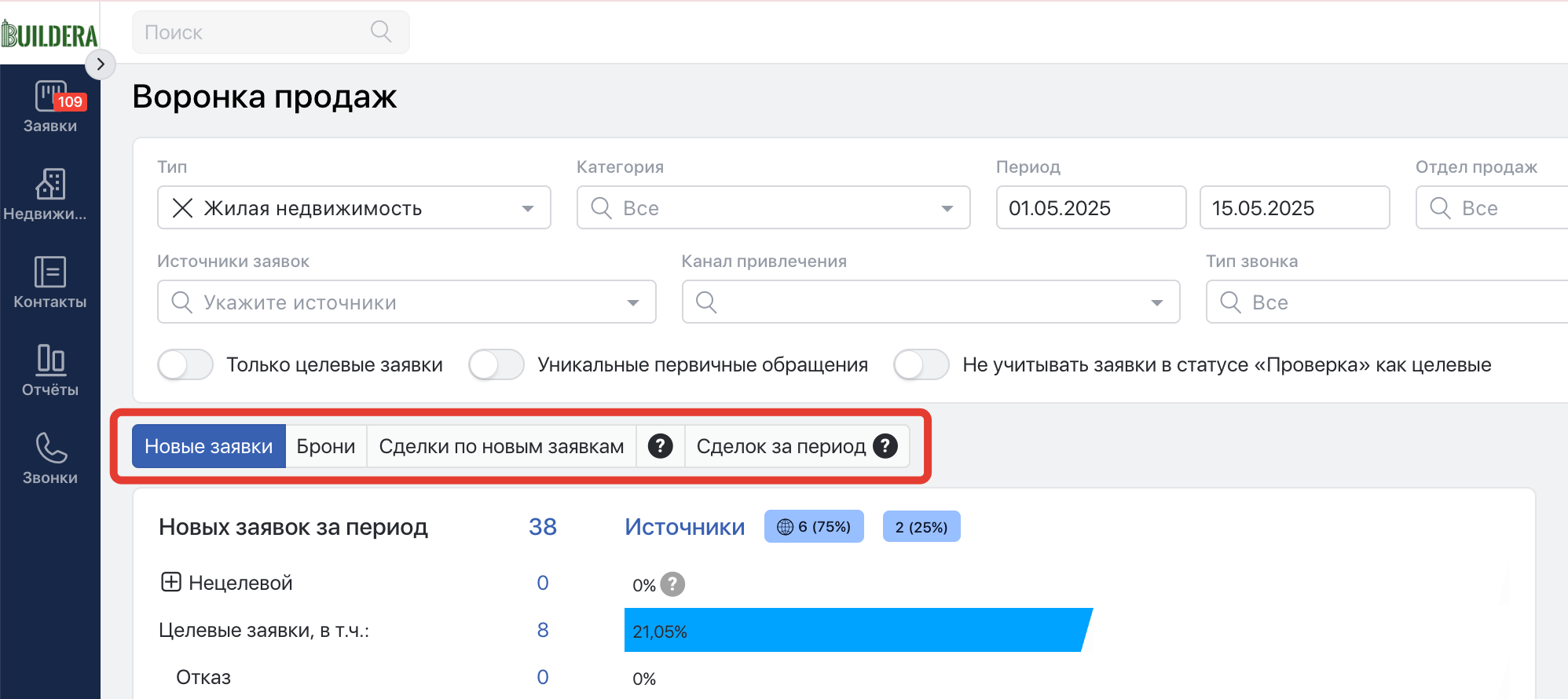Click the search magnifier icon in Поиск

(x=381, y=32)
